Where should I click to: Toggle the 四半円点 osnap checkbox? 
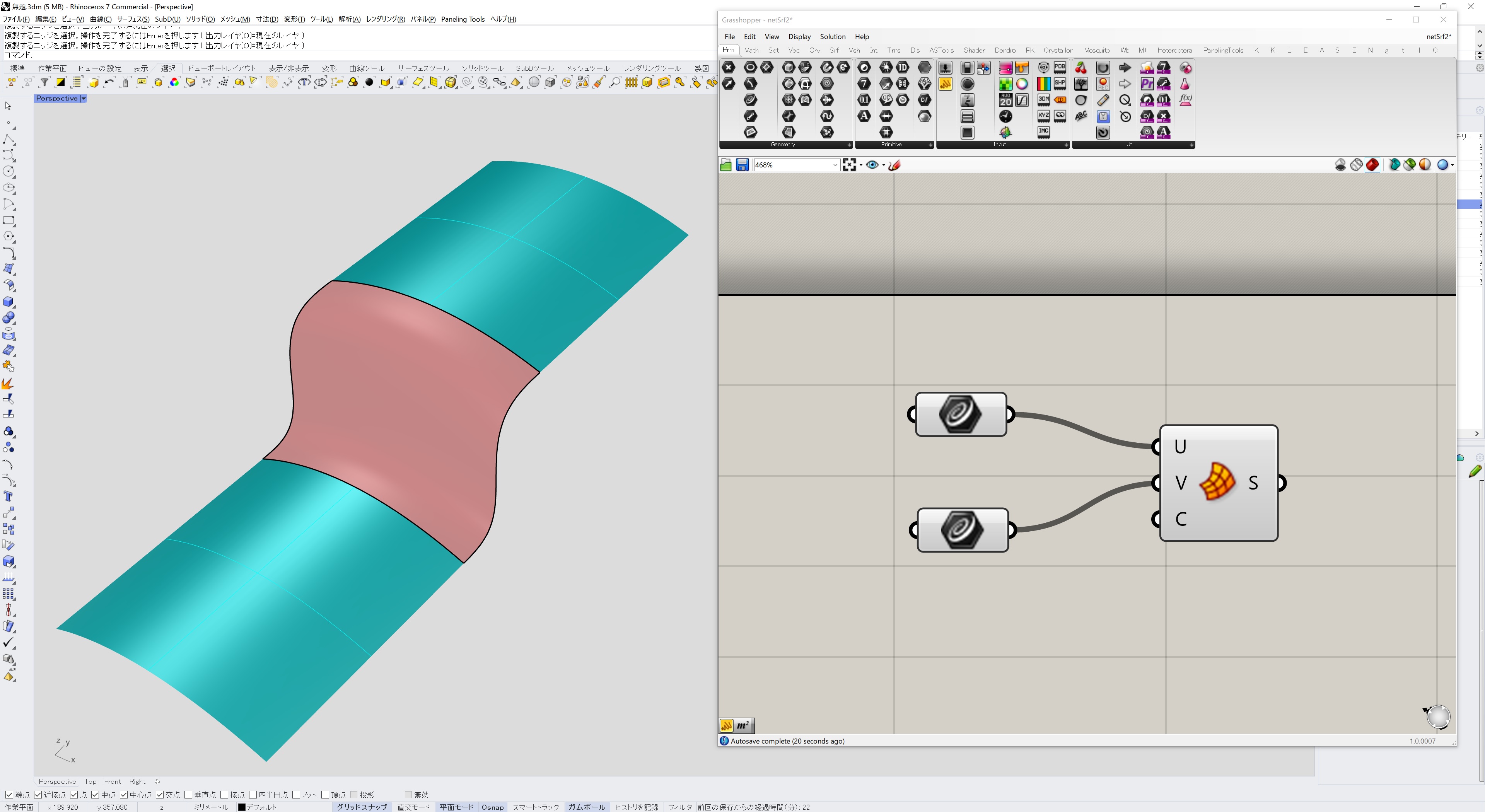[x=253, y=795]
